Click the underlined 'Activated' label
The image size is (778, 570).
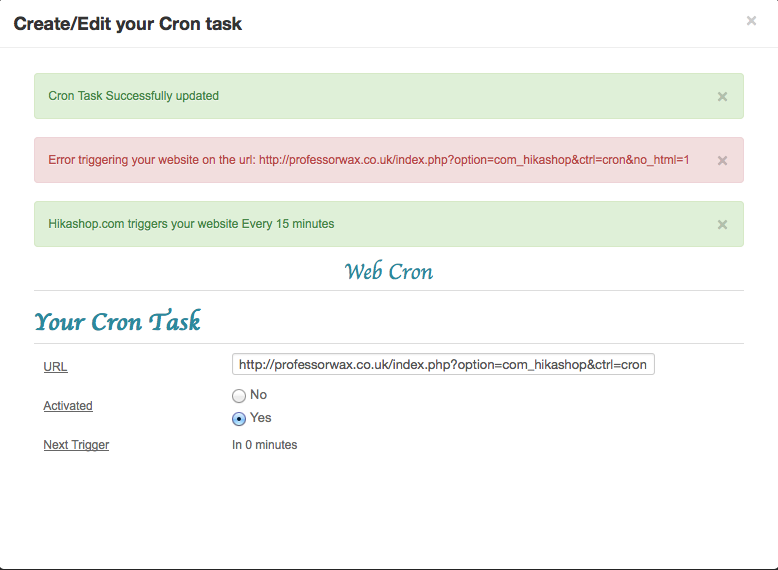click(68, 406)
